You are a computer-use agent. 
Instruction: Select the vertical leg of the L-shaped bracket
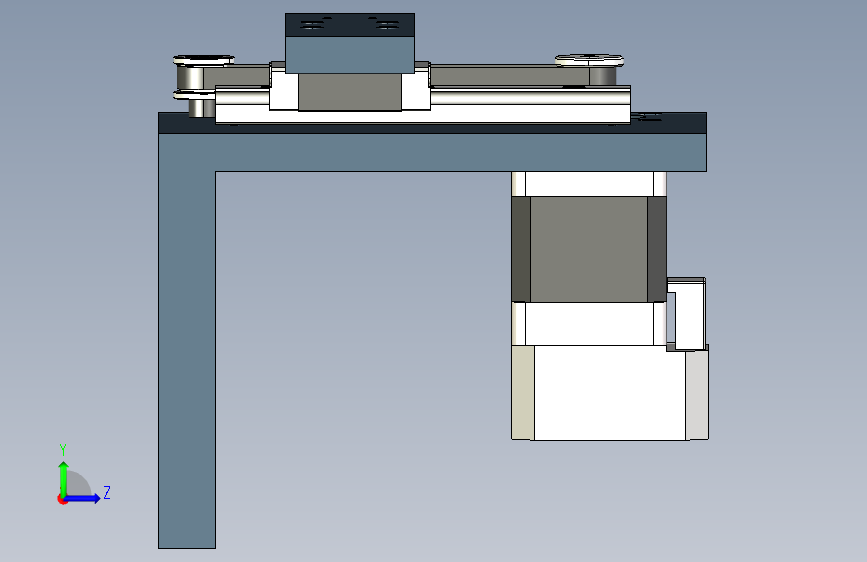(187, 360)
